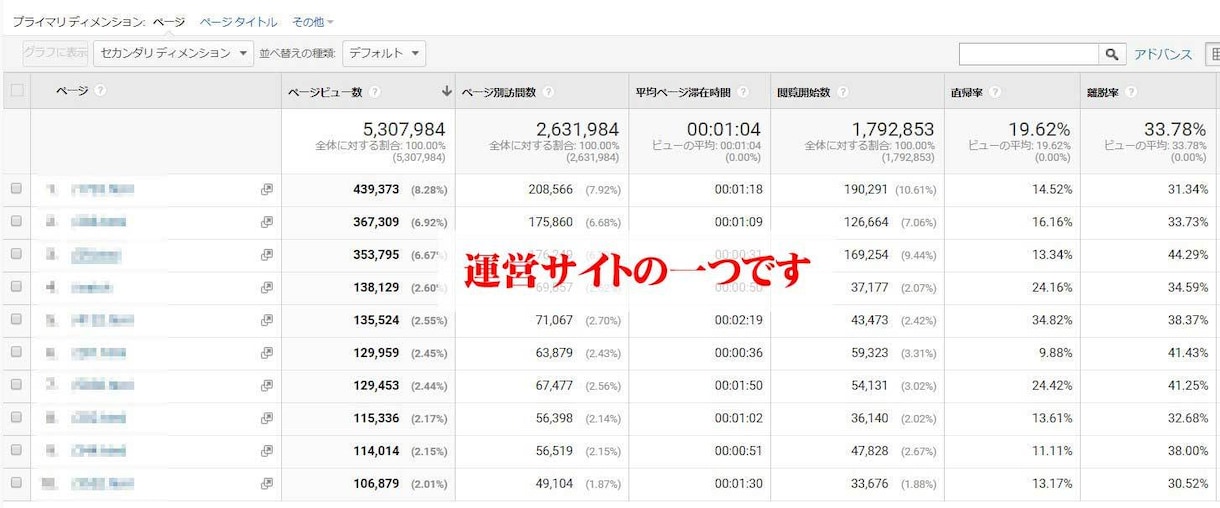Click the sort arrow on ページビュー数
This screenshot has height=508, width=1220.
point(446,92)
